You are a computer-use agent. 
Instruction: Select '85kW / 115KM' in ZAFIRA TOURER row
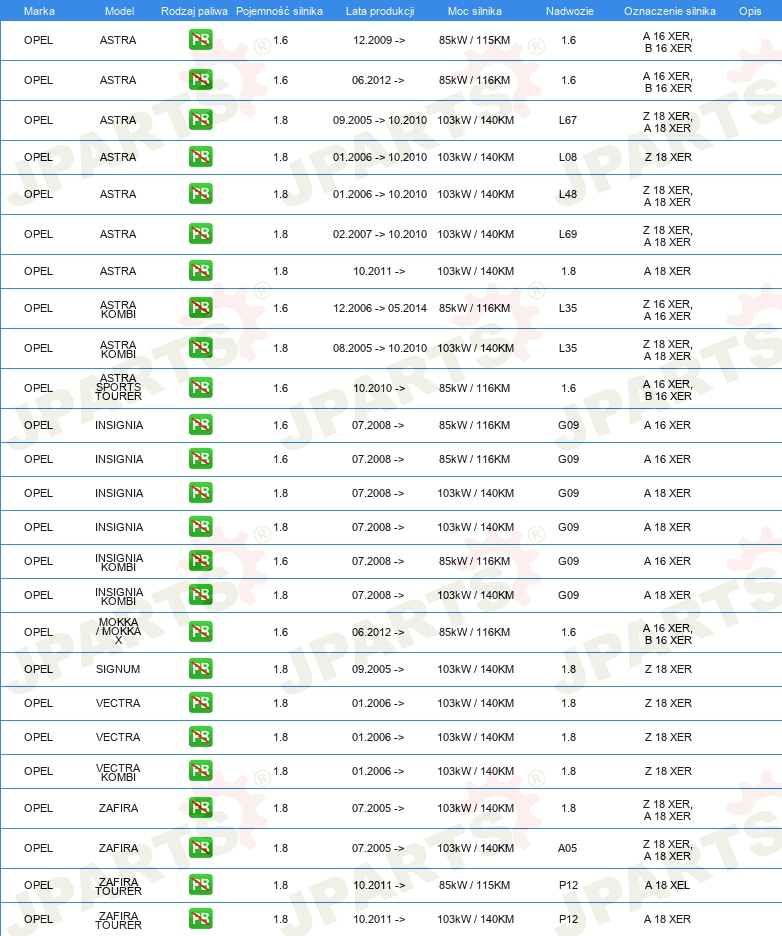[475, 885]
